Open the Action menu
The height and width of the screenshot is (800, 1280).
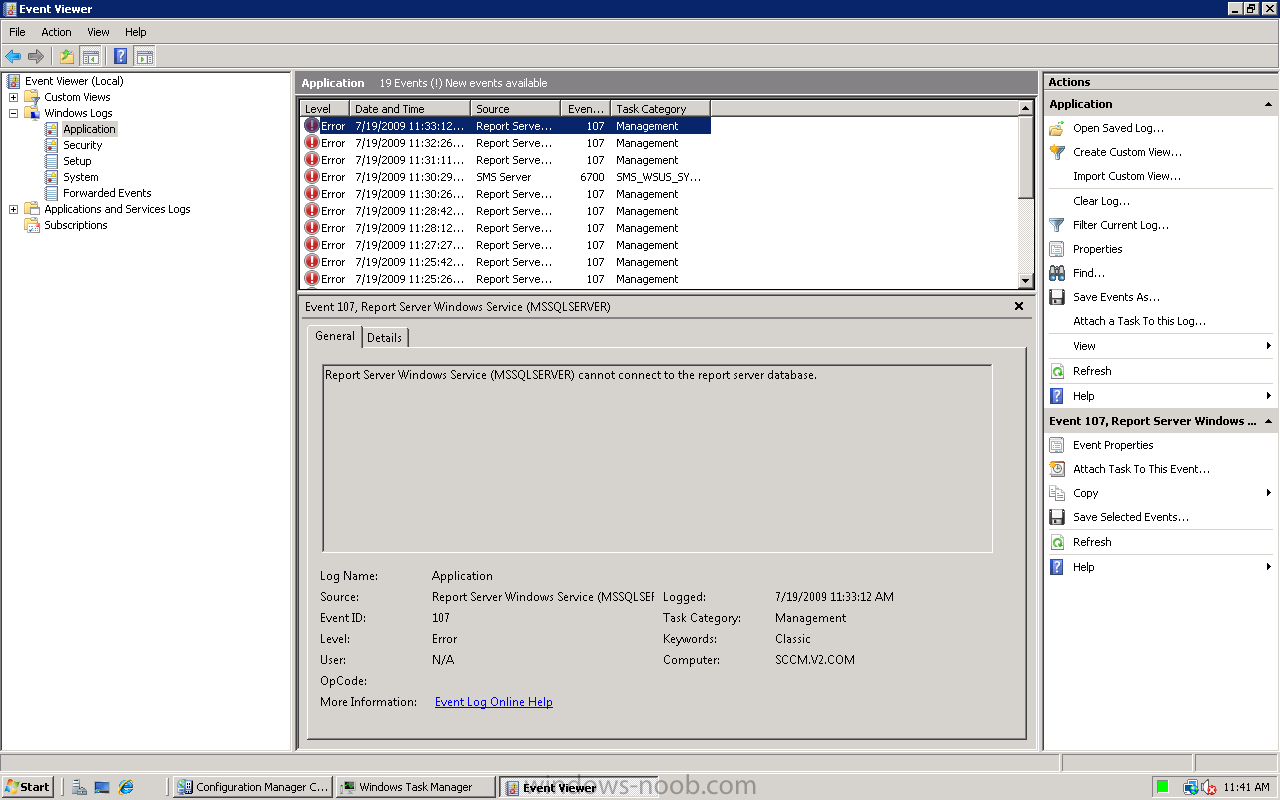pos(56,32)
